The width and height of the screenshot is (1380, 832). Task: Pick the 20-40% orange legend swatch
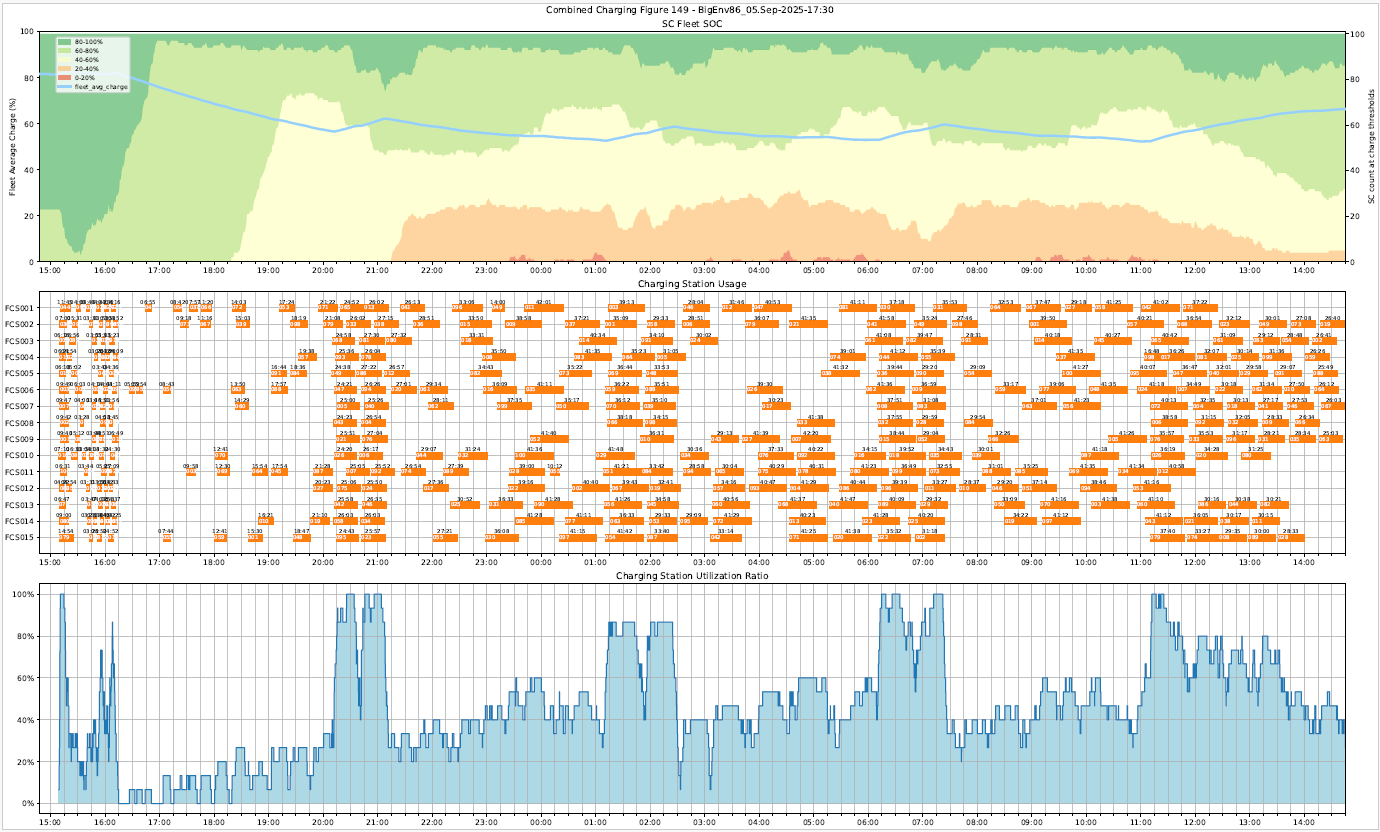tap(65, 68)
